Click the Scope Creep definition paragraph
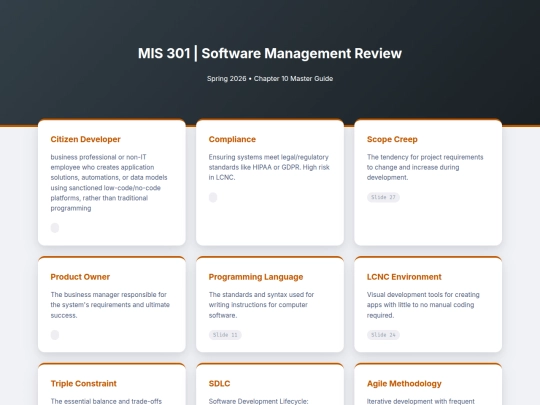This screenshot has height=405, width=540. (x=425, y=167)
